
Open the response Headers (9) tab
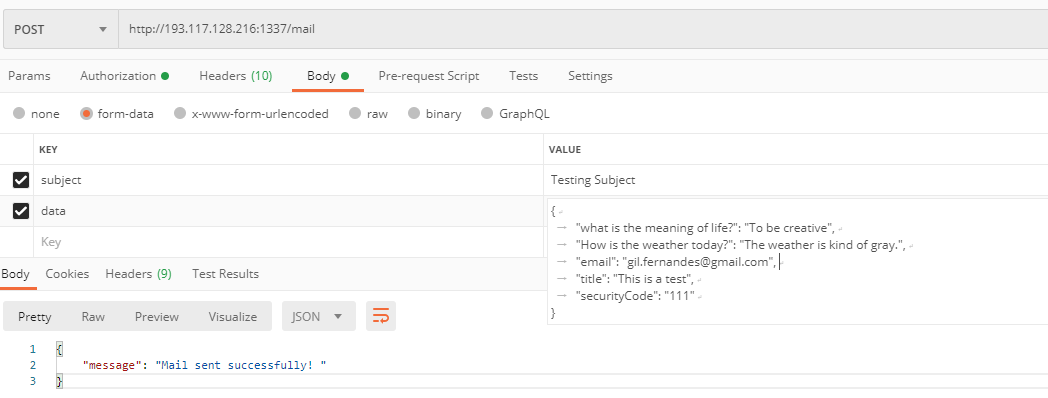coord(138,274)
